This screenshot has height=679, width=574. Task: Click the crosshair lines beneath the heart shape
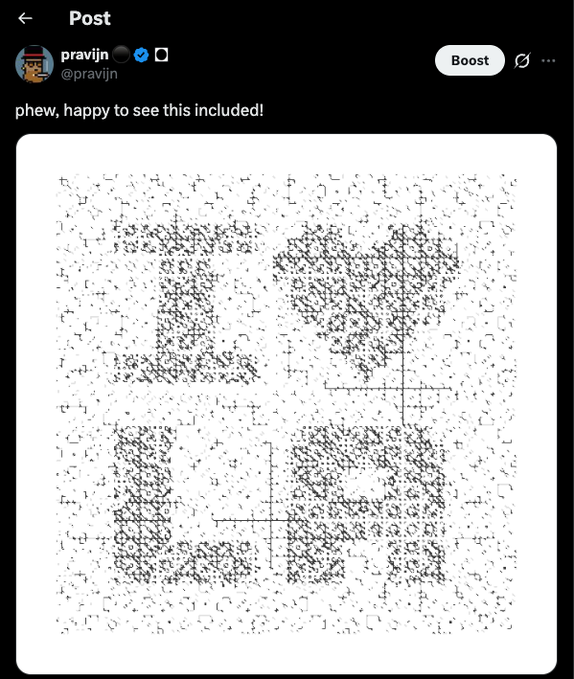click(403, 388)
